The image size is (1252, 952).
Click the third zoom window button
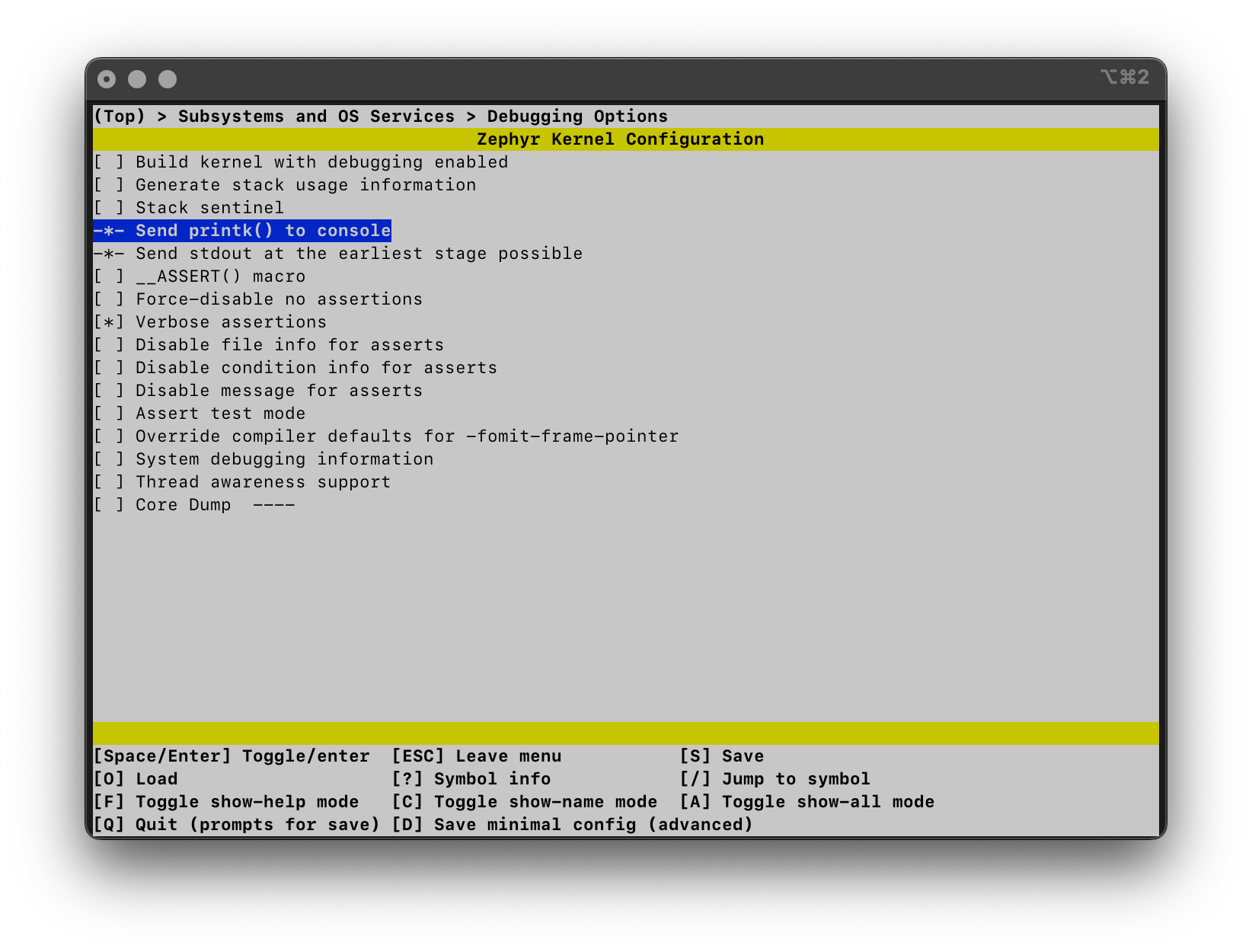(x=168, y=79)
